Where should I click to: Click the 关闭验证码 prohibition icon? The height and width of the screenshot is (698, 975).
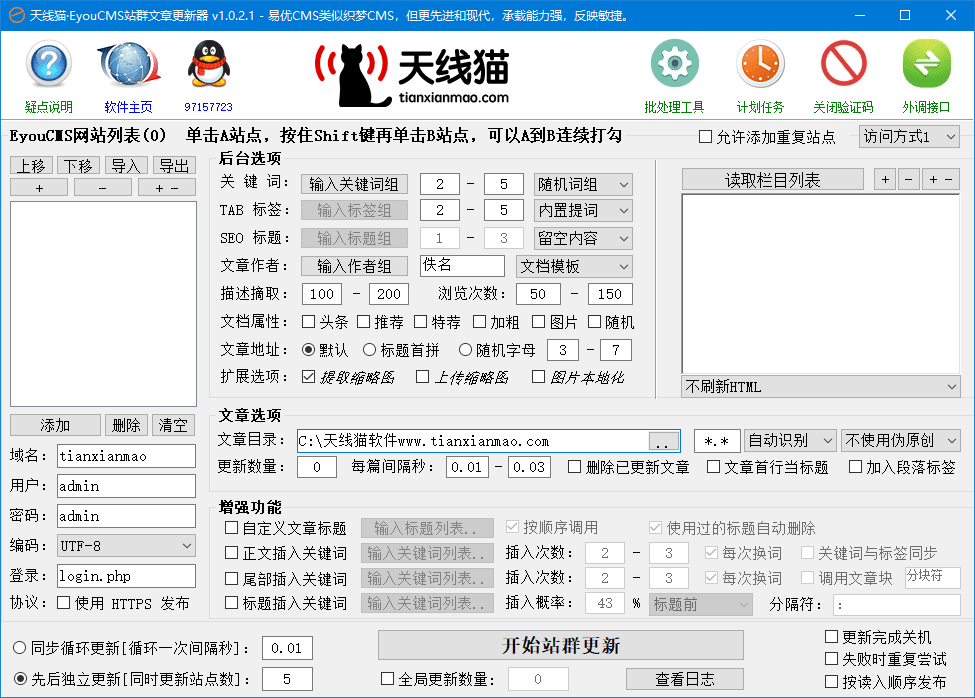click(844, 63)
